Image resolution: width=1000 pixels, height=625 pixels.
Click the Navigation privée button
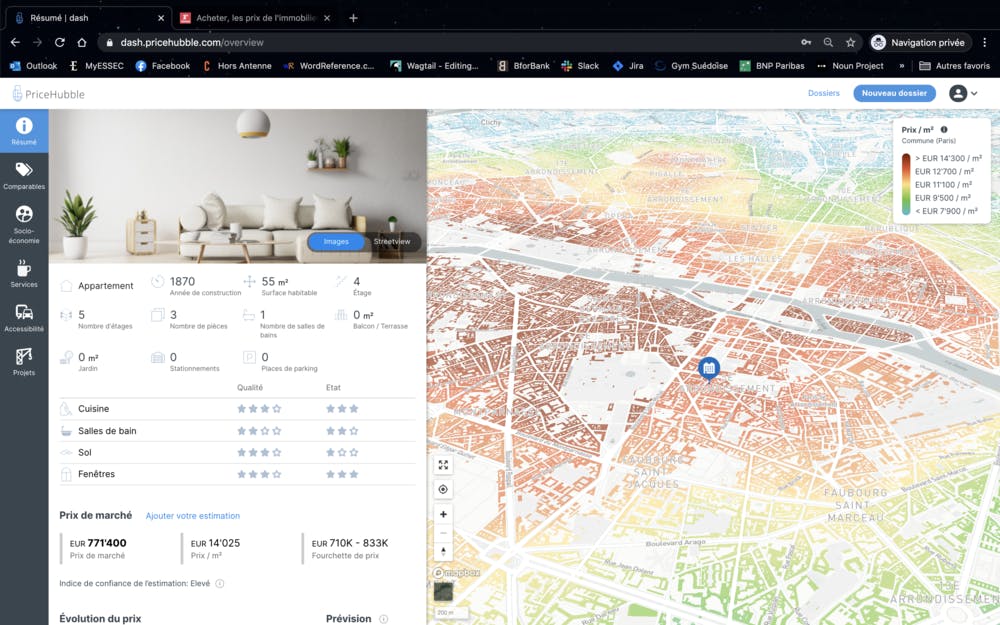[920, 42]
